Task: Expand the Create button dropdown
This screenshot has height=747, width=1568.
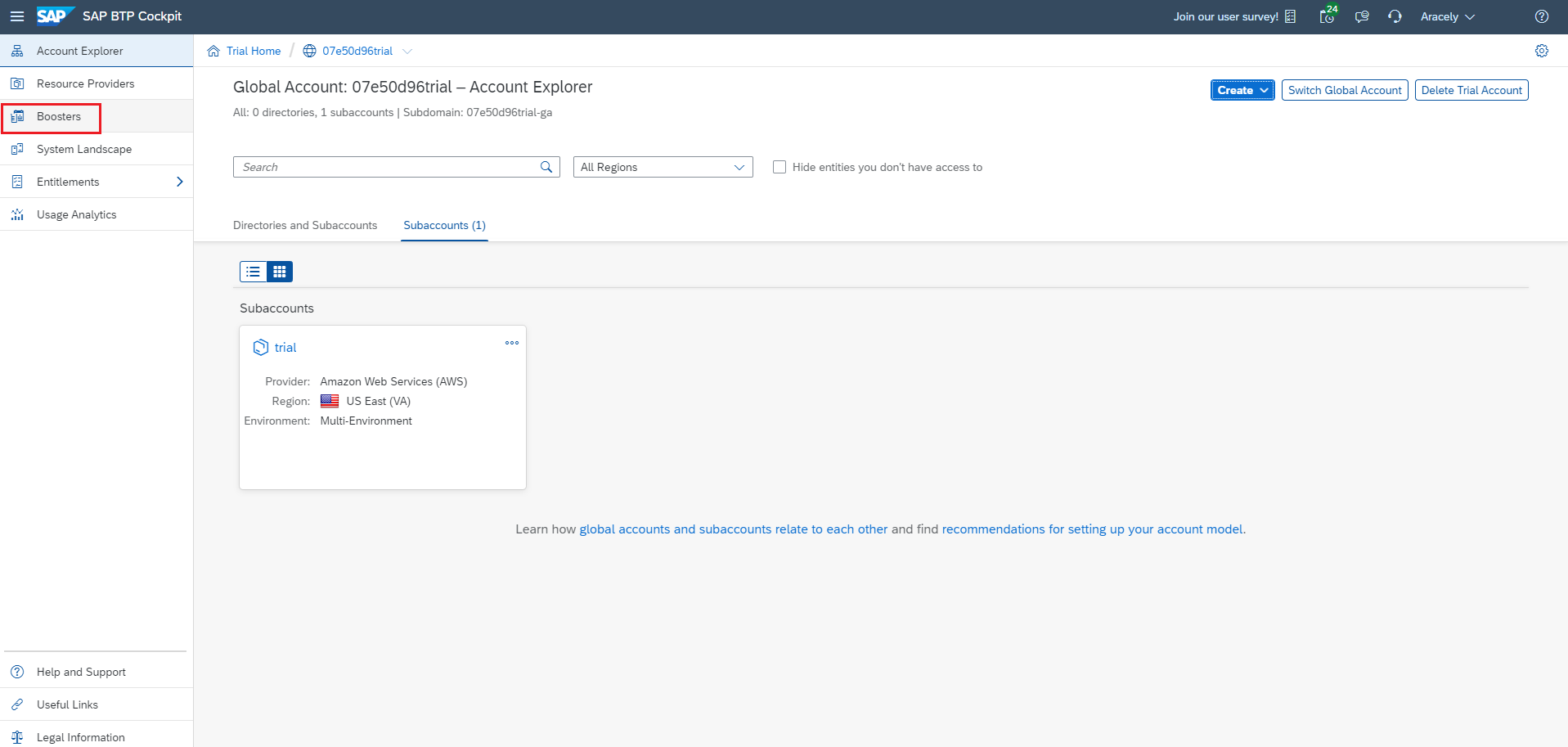Action: [1242, 90]
